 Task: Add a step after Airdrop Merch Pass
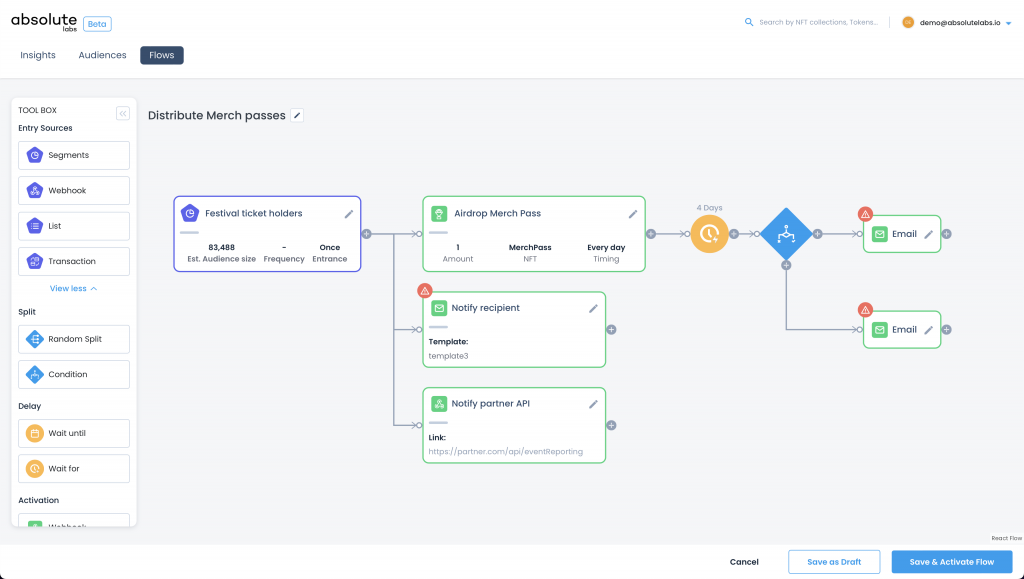click(x=651, y=234)
